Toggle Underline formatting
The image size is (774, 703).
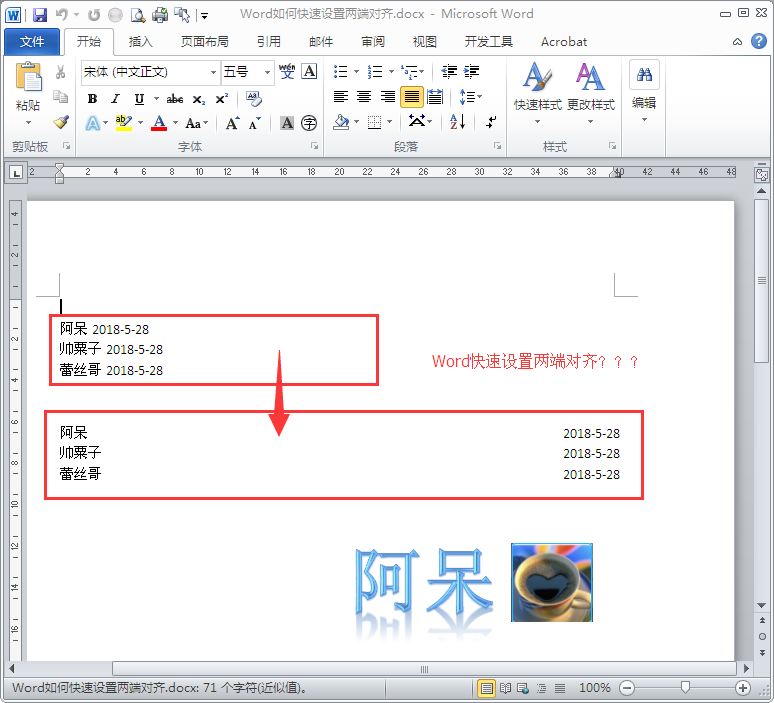point(139,99)
